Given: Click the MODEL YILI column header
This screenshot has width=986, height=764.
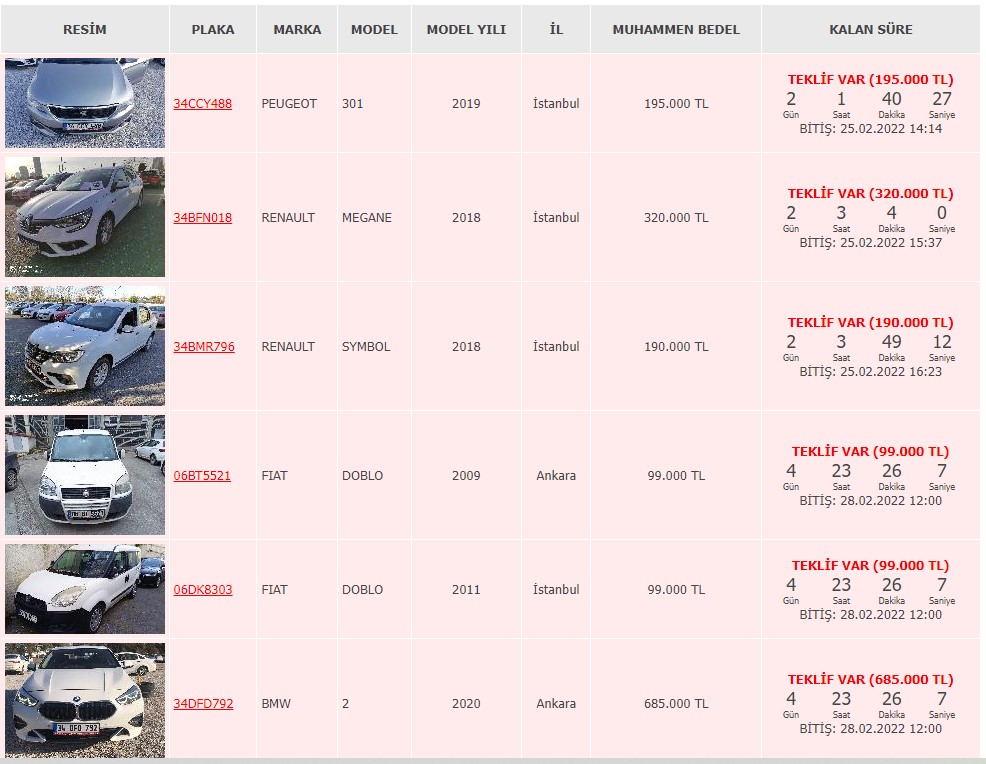Looking at the screenshot, I should click(x=466, y=30).
